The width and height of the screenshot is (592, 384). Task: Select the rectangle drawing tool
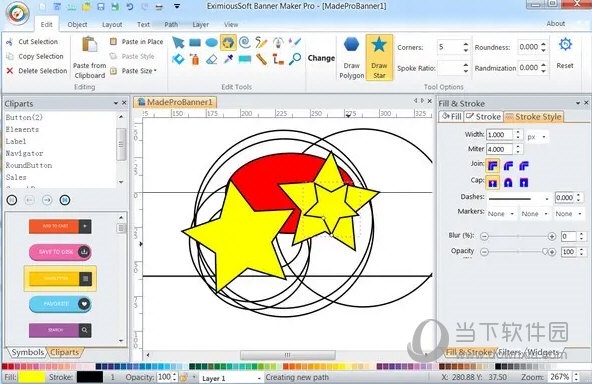pyautogui.click(x=195, y=42)
